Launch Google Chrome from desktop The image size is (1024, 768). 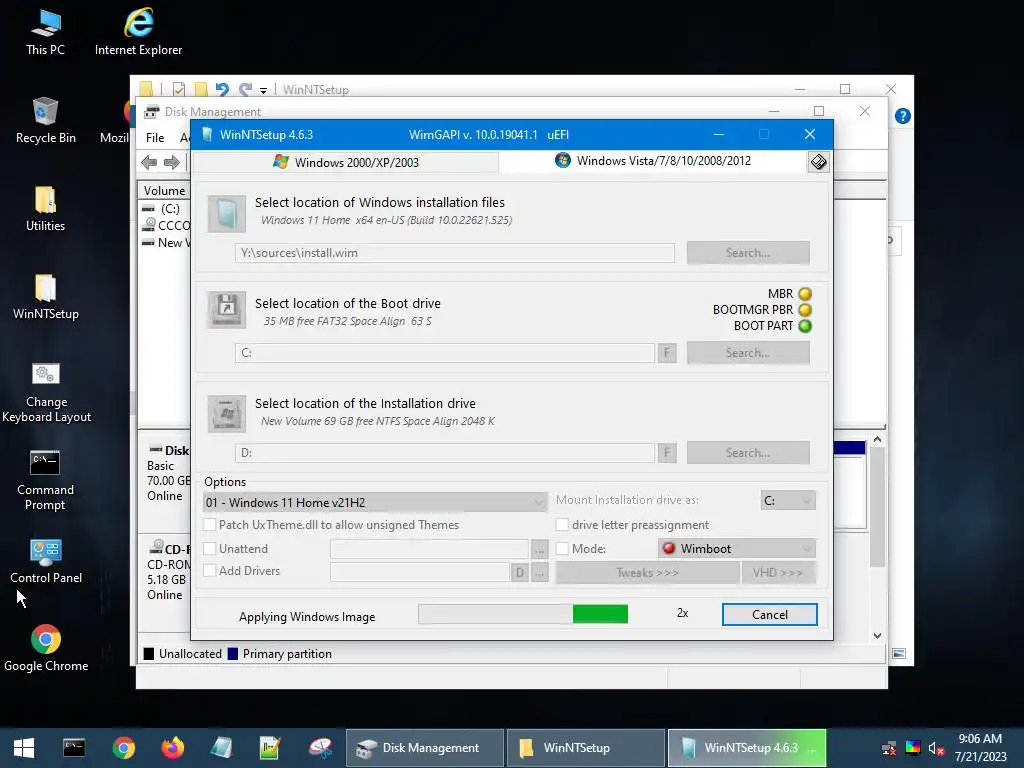pyautogui.click(x=46, y=648)
